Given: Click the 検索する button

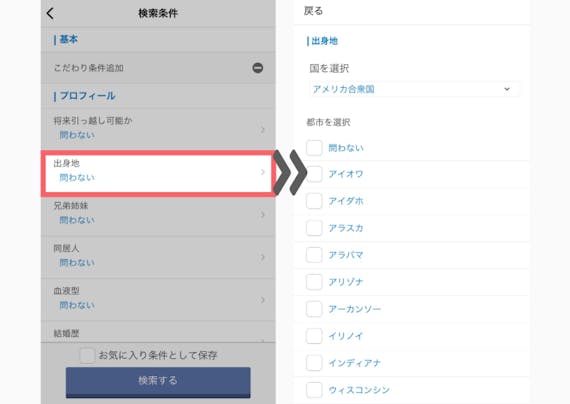Looking at the screenshot, I should coord(158,382).
